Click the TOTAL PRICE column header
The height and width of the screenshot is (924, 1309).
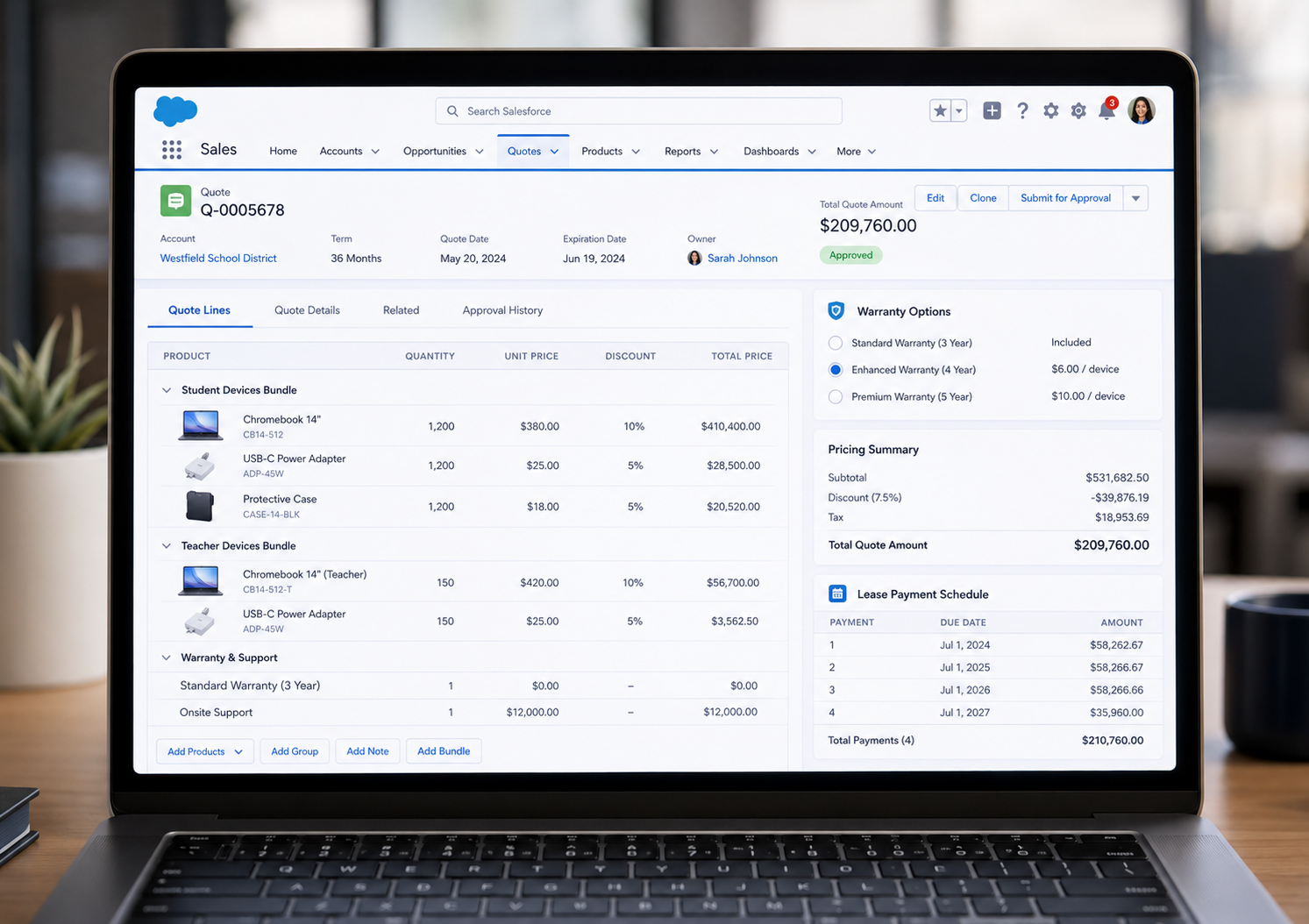(x=742, y=356)
